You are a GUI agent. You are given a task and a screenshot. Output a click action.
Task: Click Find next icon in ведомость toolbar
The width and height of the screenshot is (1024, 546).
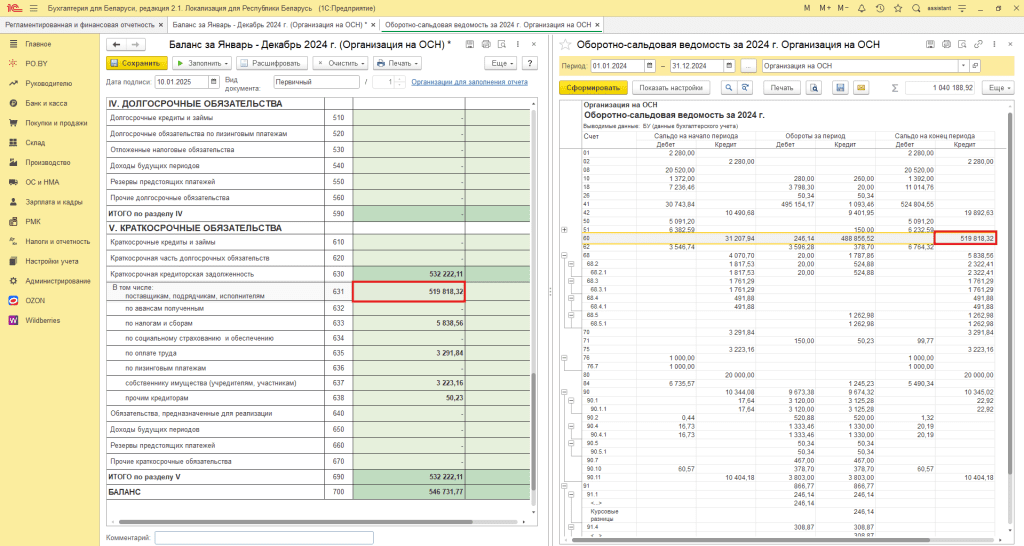pyautogui.click(x=745, y=88)
